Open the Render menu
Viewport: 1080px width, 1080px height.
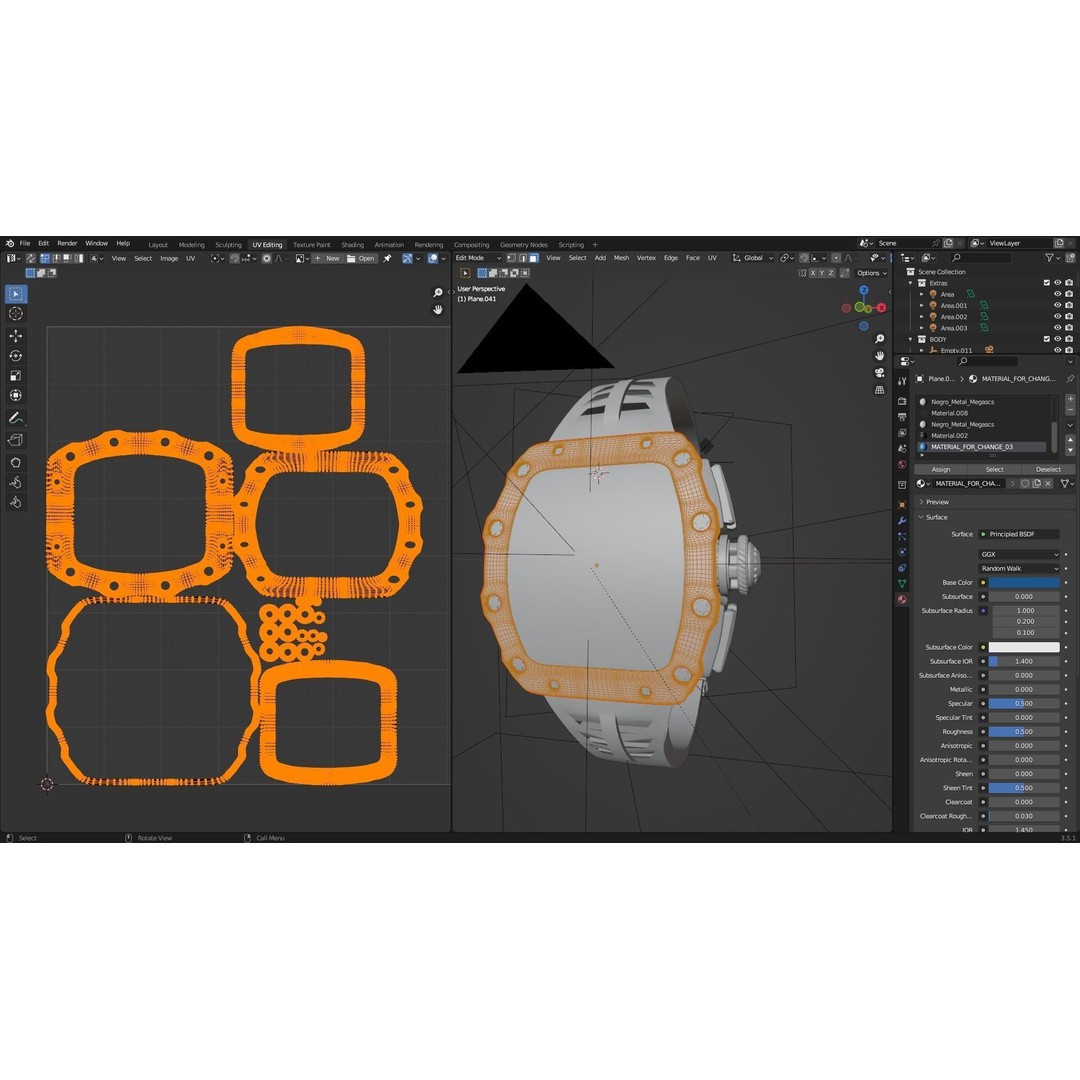point(66,243)
